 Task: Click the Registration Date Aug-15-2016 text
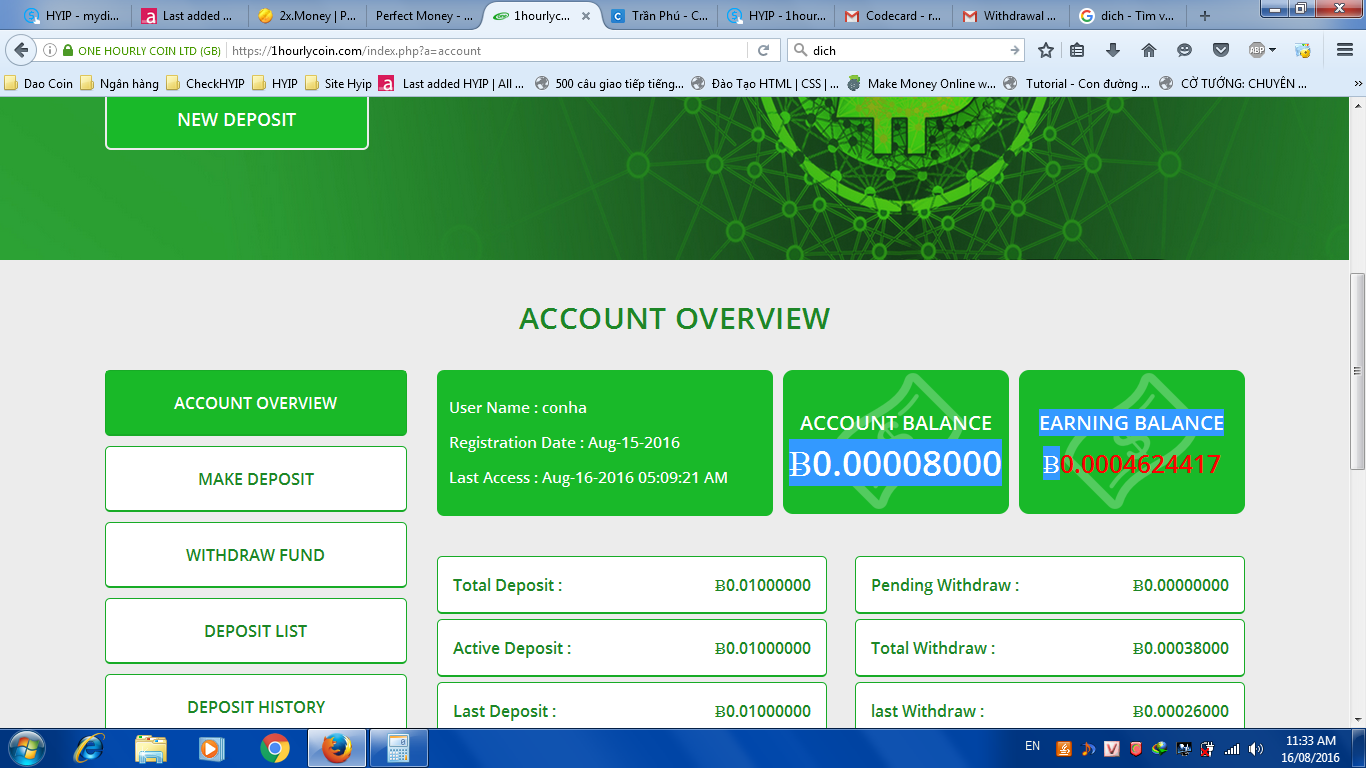[564, 442]
